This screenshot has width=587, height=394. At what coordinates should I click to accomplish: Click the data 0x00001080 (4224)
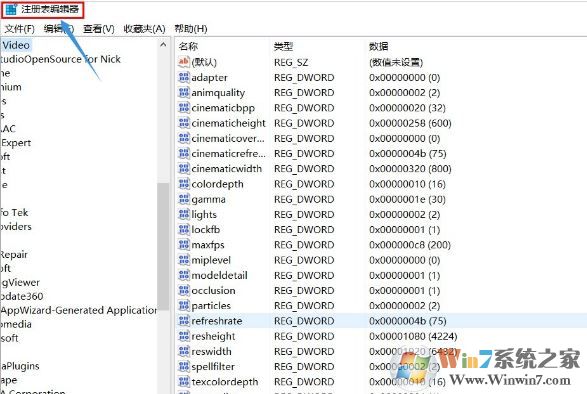413,336
